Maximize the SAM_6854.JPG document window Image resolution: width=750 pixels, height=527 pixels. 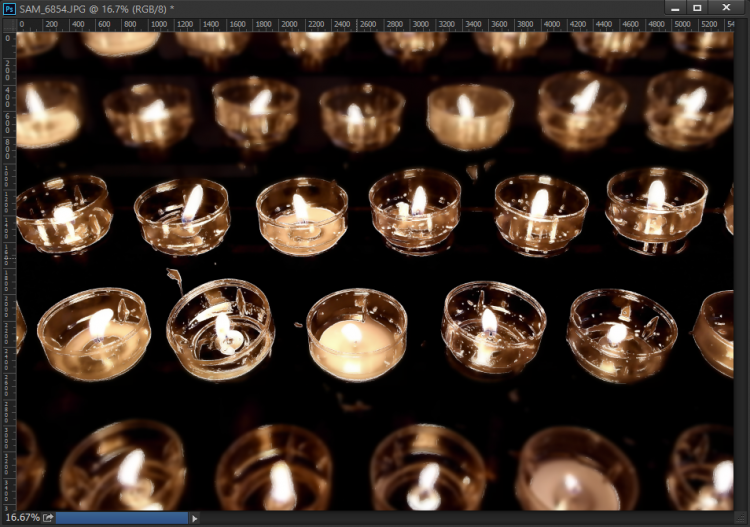pyautogui.click(x=697, y=8)
